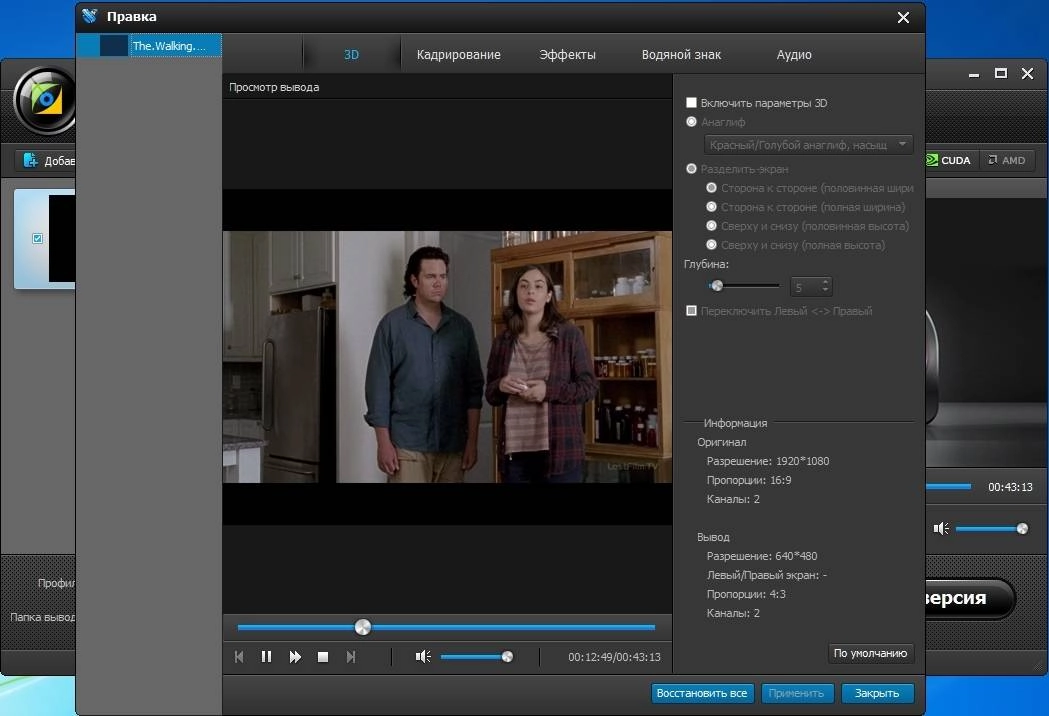Open the Эффекты tab
This screenshot has height=716, width=1049.
coord(567,55)
